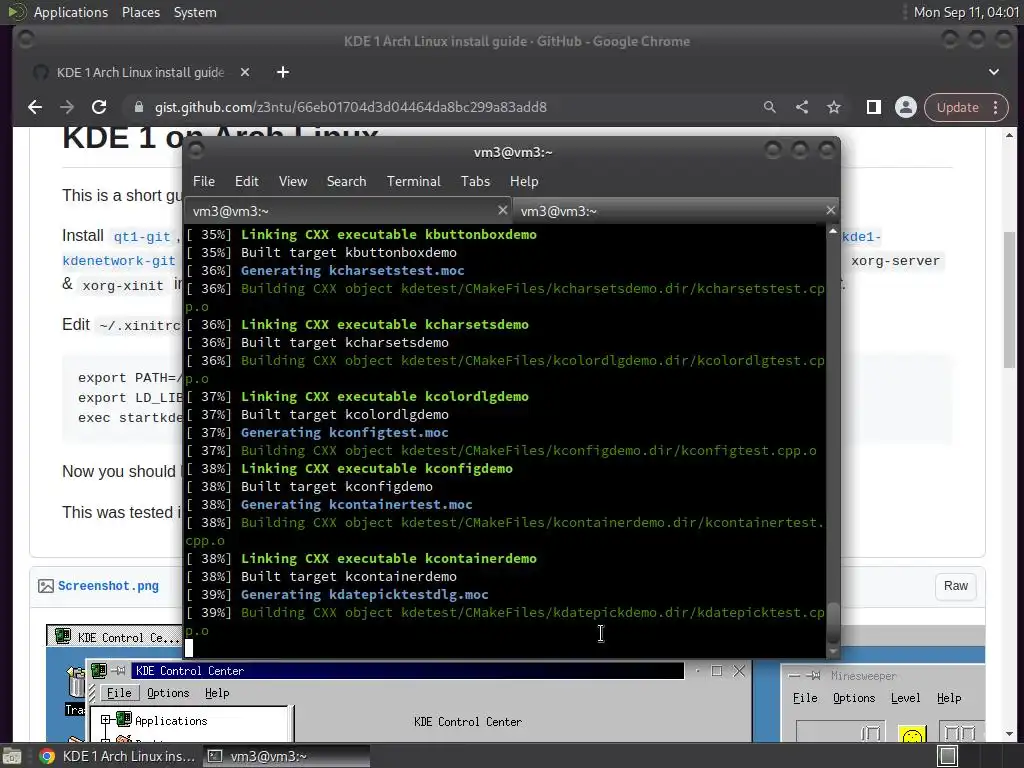The height and width of the screenshot is (768, 1024).
Task: Open the terminal Tabs menu
Action: tap(475, 182)
